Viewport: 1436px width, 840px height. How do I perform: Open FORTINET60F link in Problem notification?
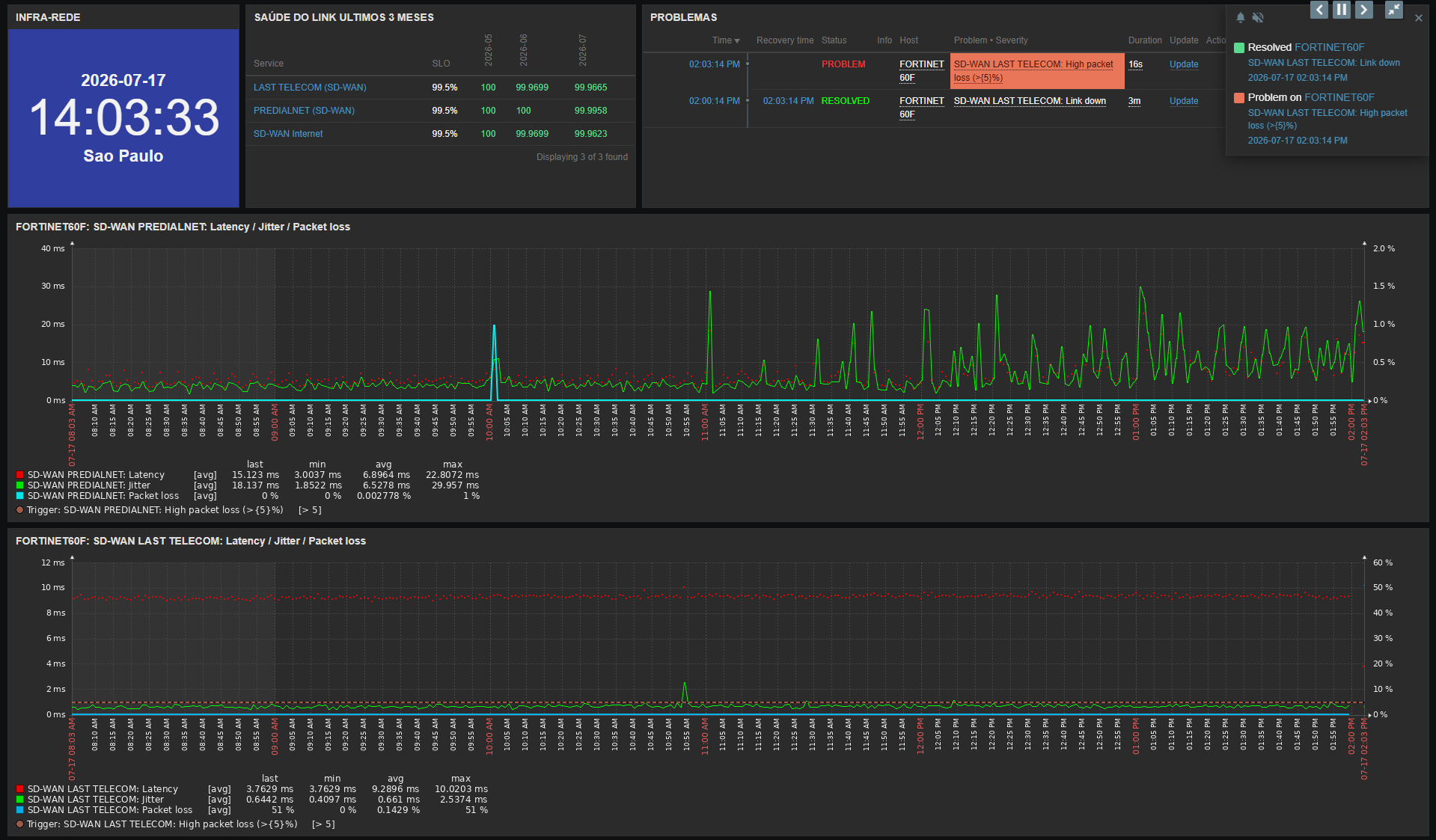click(1339, 97)
